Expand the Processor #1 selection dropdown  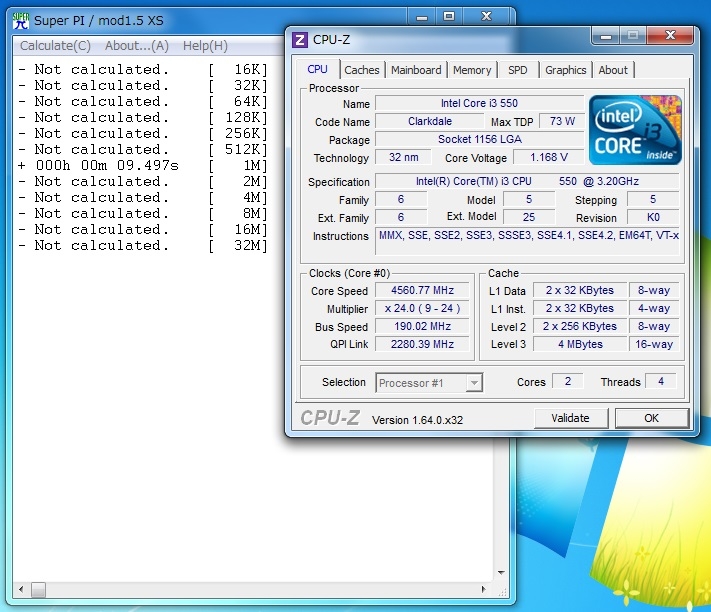coord(474,383)
